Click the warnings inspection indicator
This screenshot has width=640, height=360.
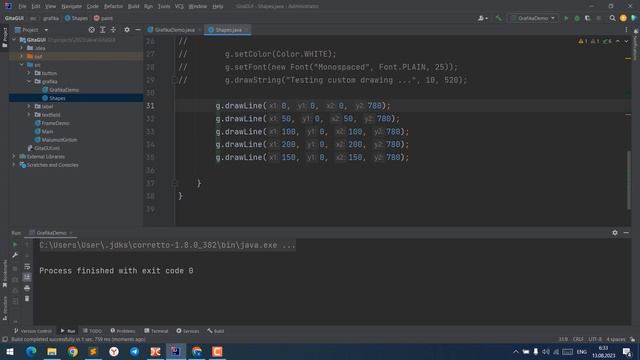(x=595, y=41)
